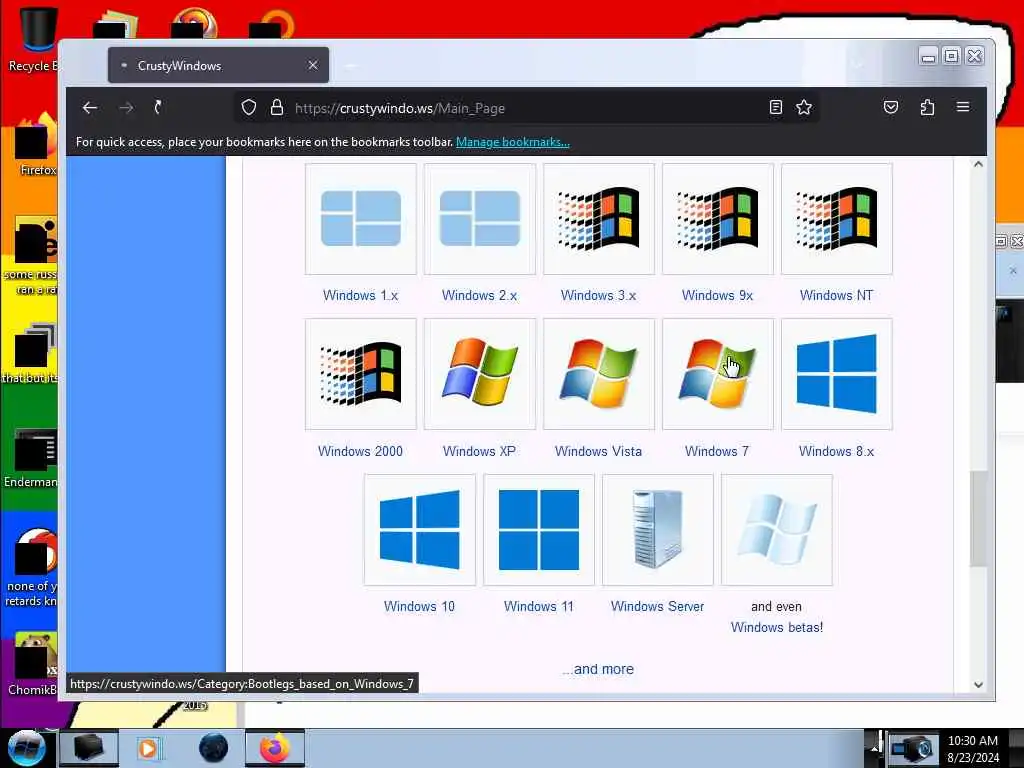Follow the Windows 2000 text link
The width and height of the screenshot is (1024, 768).
click(x=360, y=451)
